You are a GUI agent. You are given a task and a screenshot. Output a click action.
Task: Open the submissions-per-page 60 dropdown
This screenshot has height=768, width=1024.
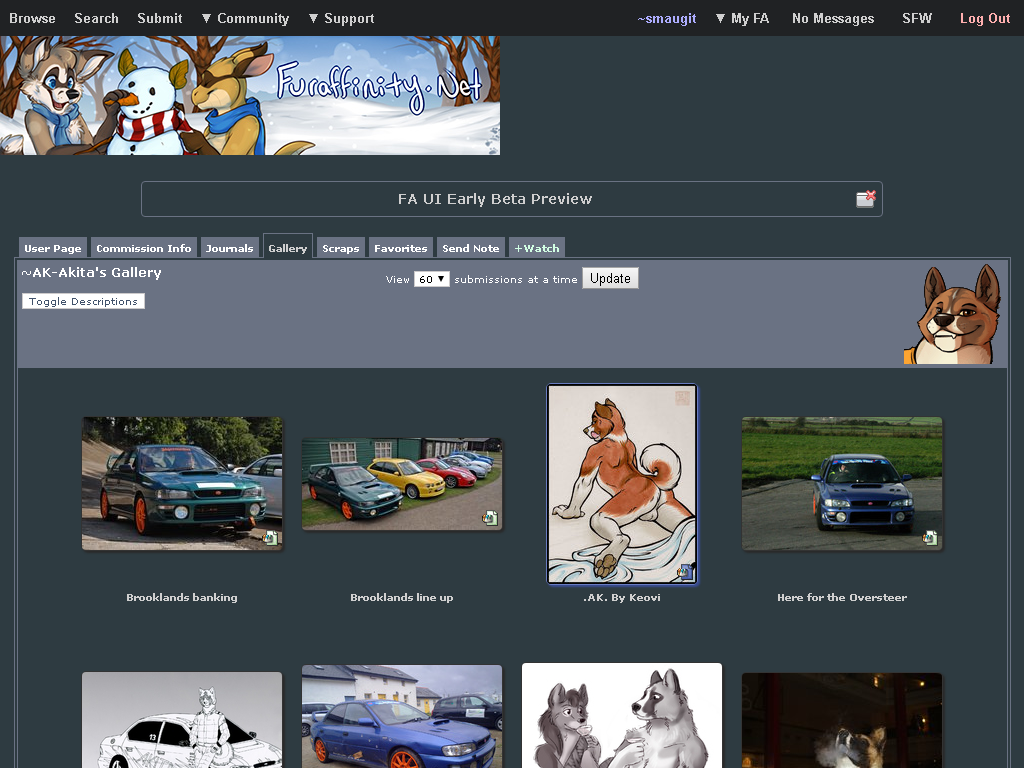point(432,279)
